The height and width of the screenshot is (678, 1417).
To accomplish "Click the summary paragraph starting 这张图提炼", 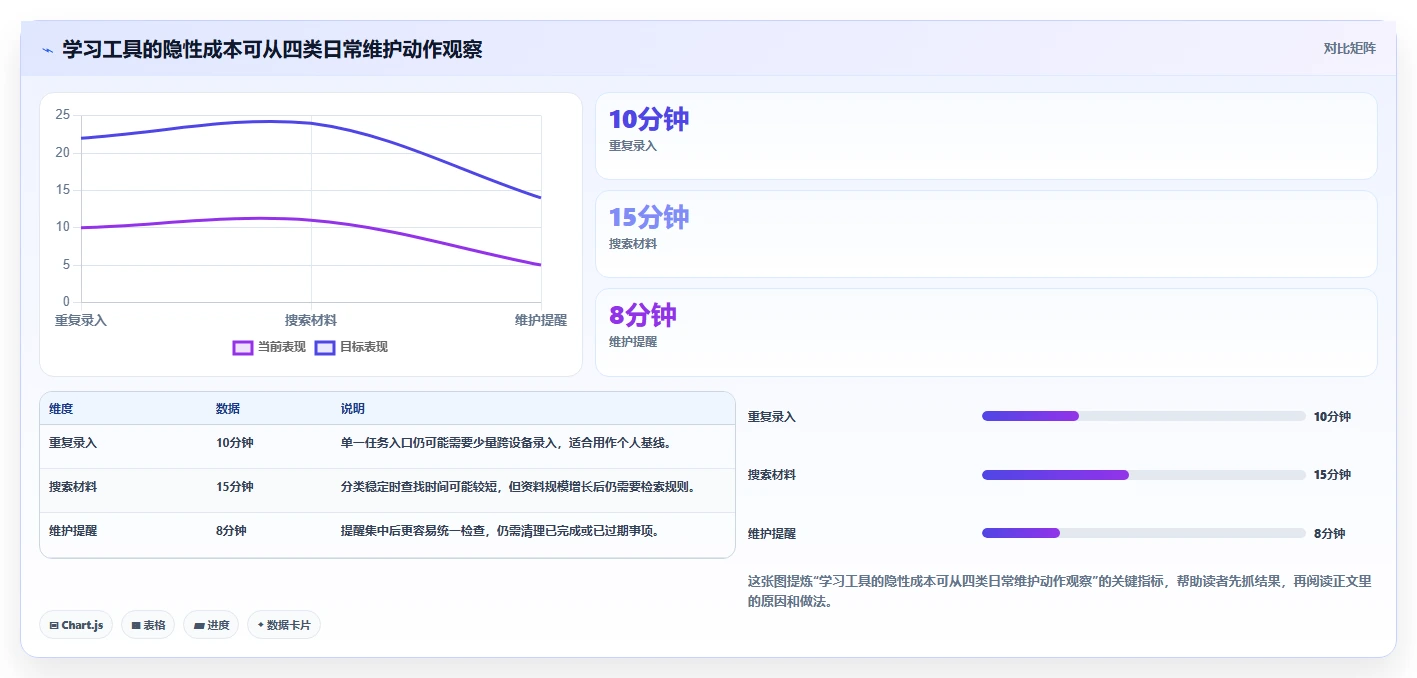I will tap(1060, 592).
